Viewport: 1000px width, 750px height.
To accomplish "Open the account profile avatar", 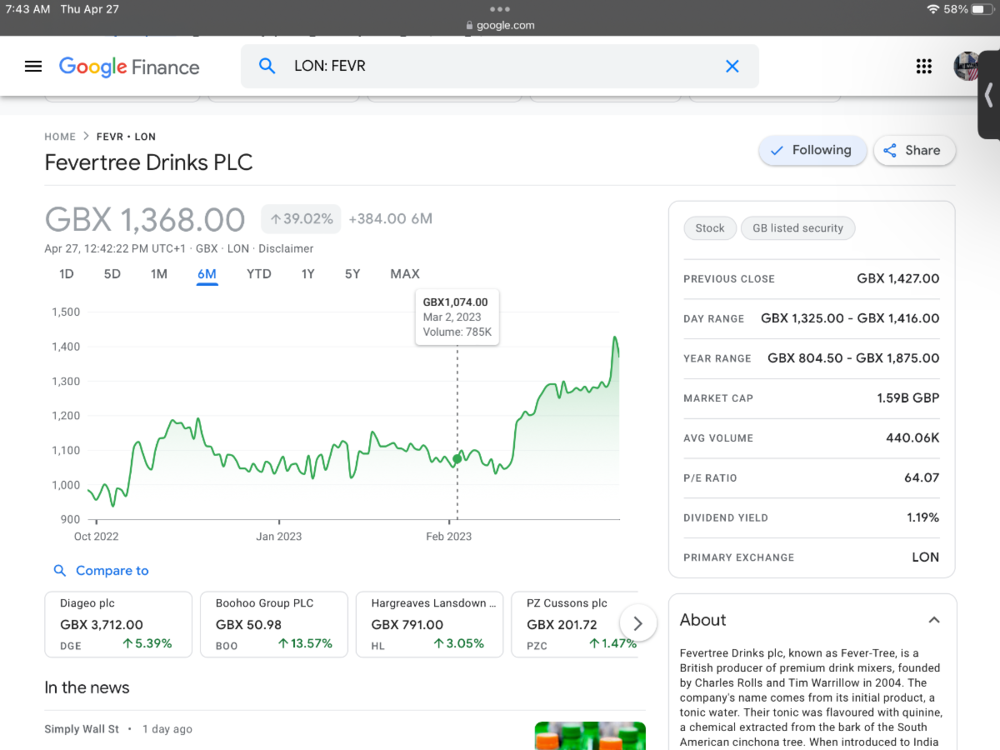I will click(966, 66).
